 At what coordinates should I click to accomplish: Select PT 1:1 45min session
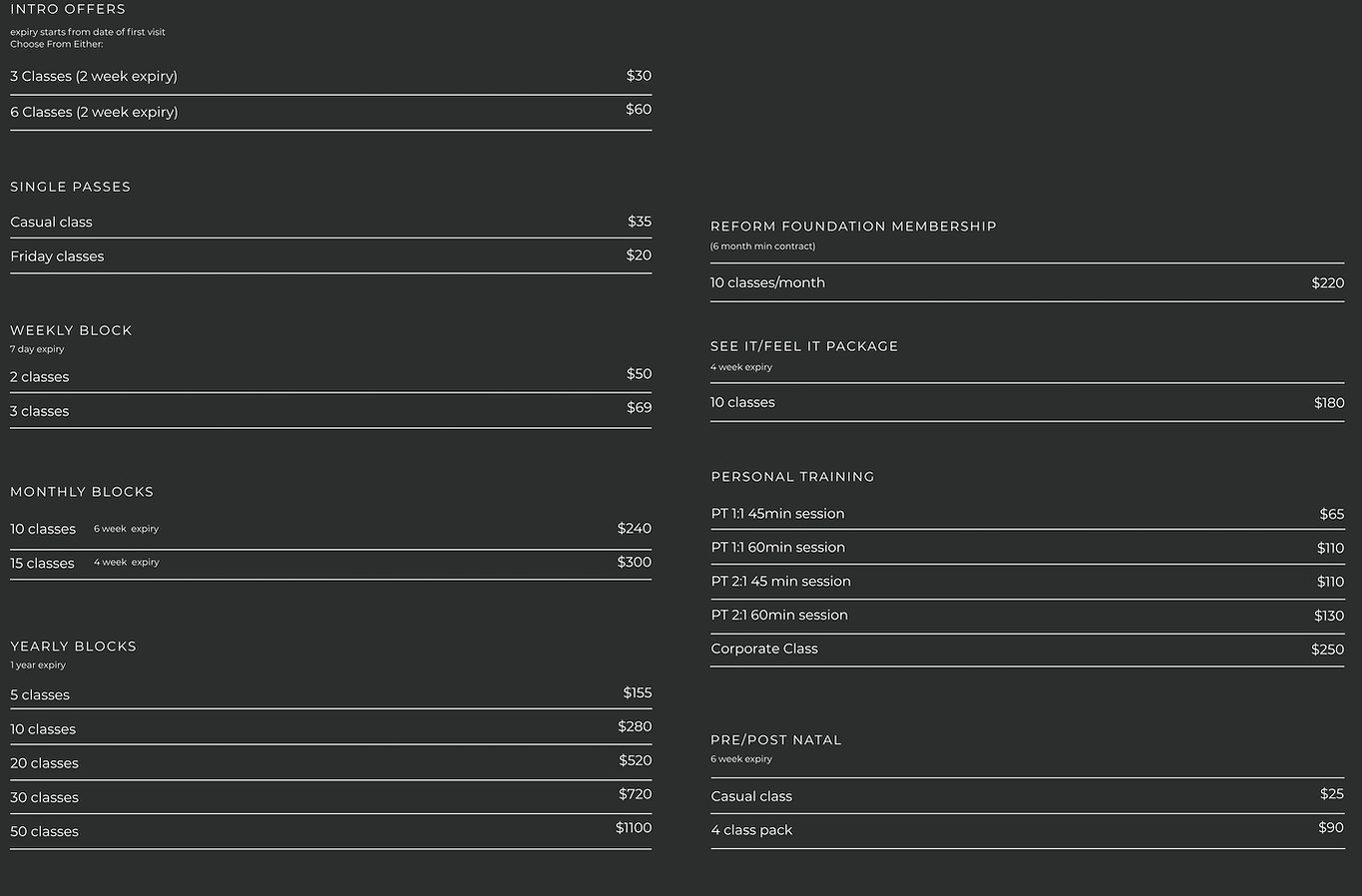coord(1027,514)
